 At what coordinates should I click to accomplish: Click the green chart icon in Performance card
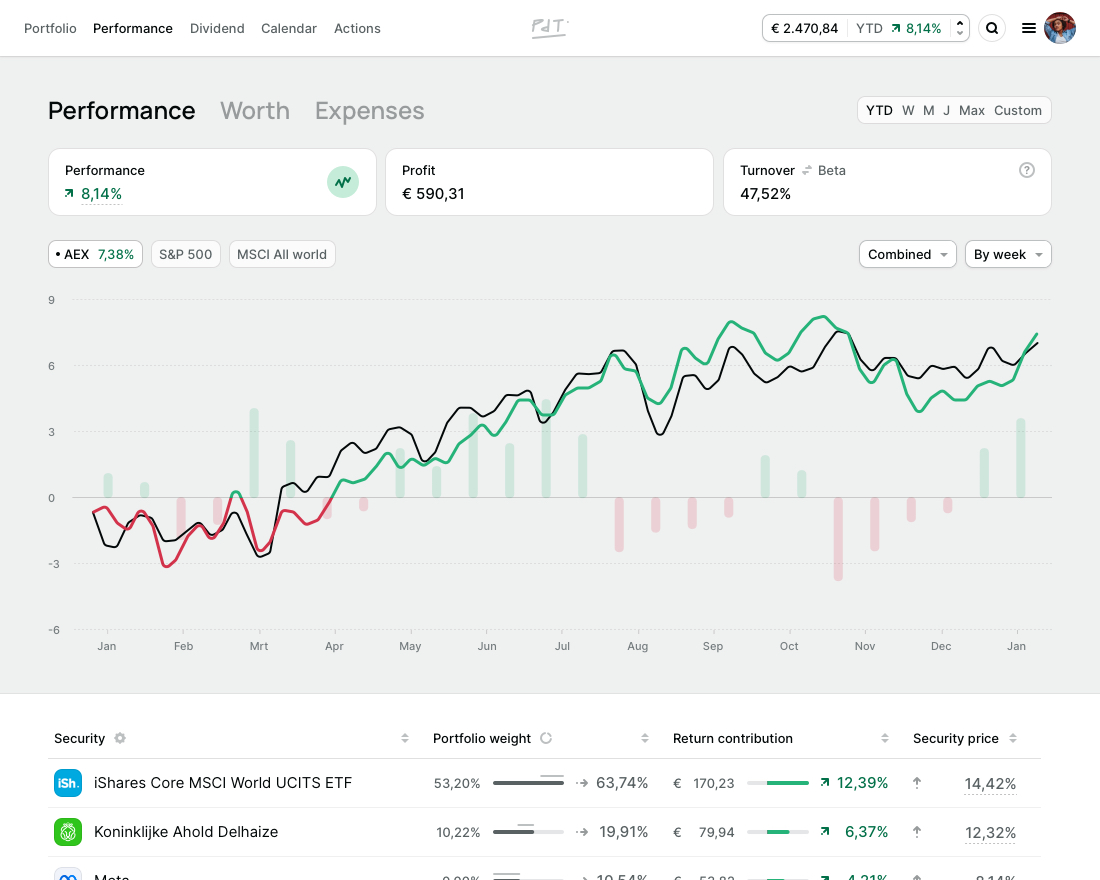[343, 182]
